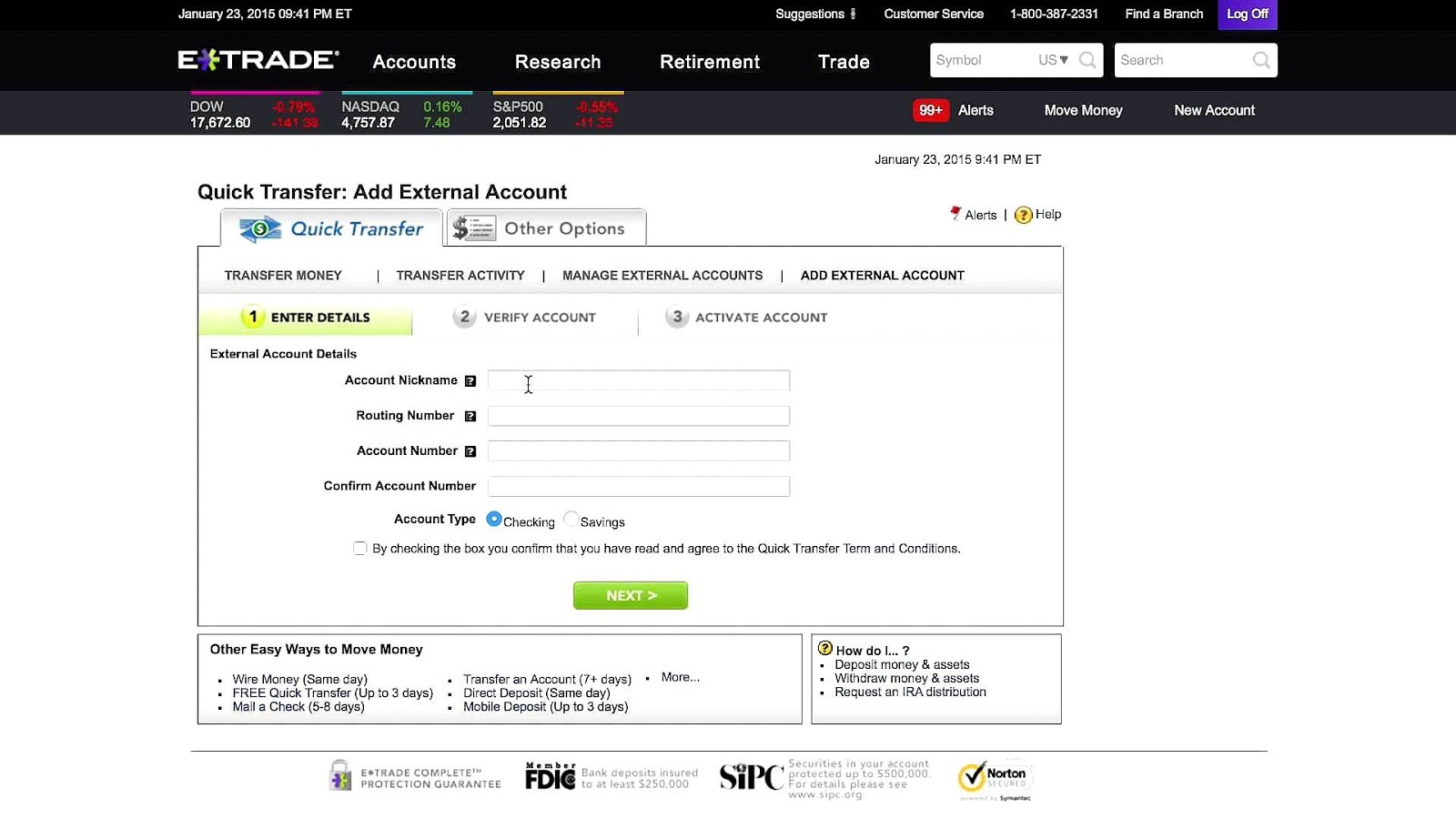Click the 'Withdraw money & assets' link
Screen dimensions: 1456x819
(906, 678)
